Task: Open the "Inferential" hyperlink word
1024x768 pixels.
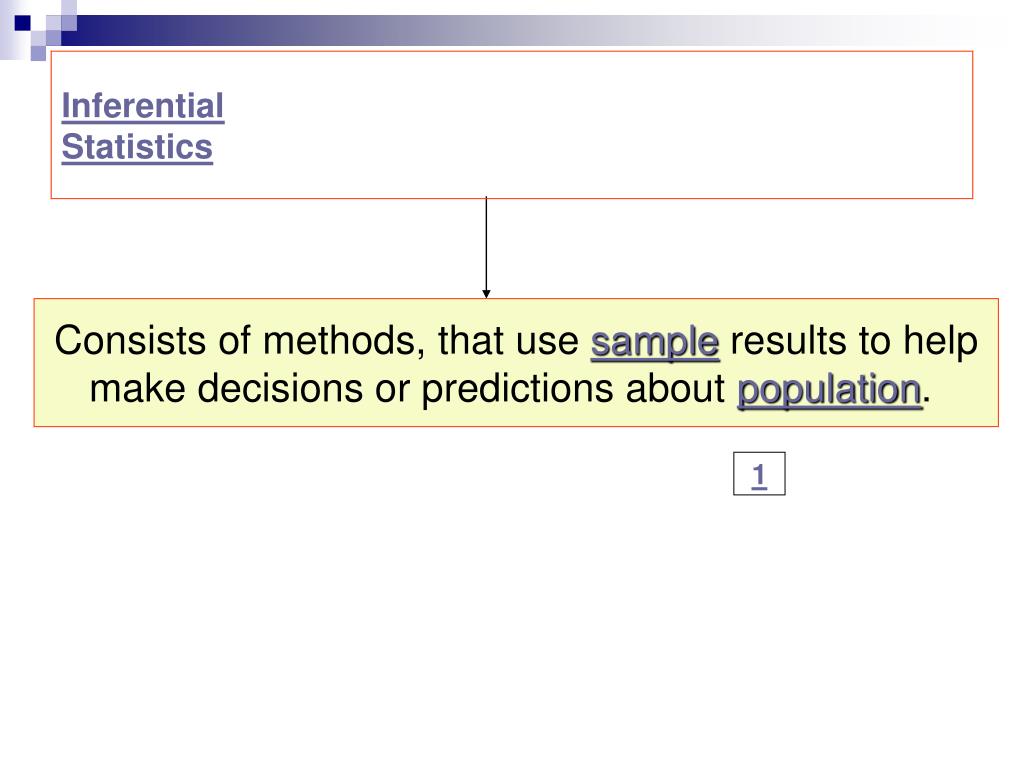Action: pyautogui.click(x=143, y=106)
